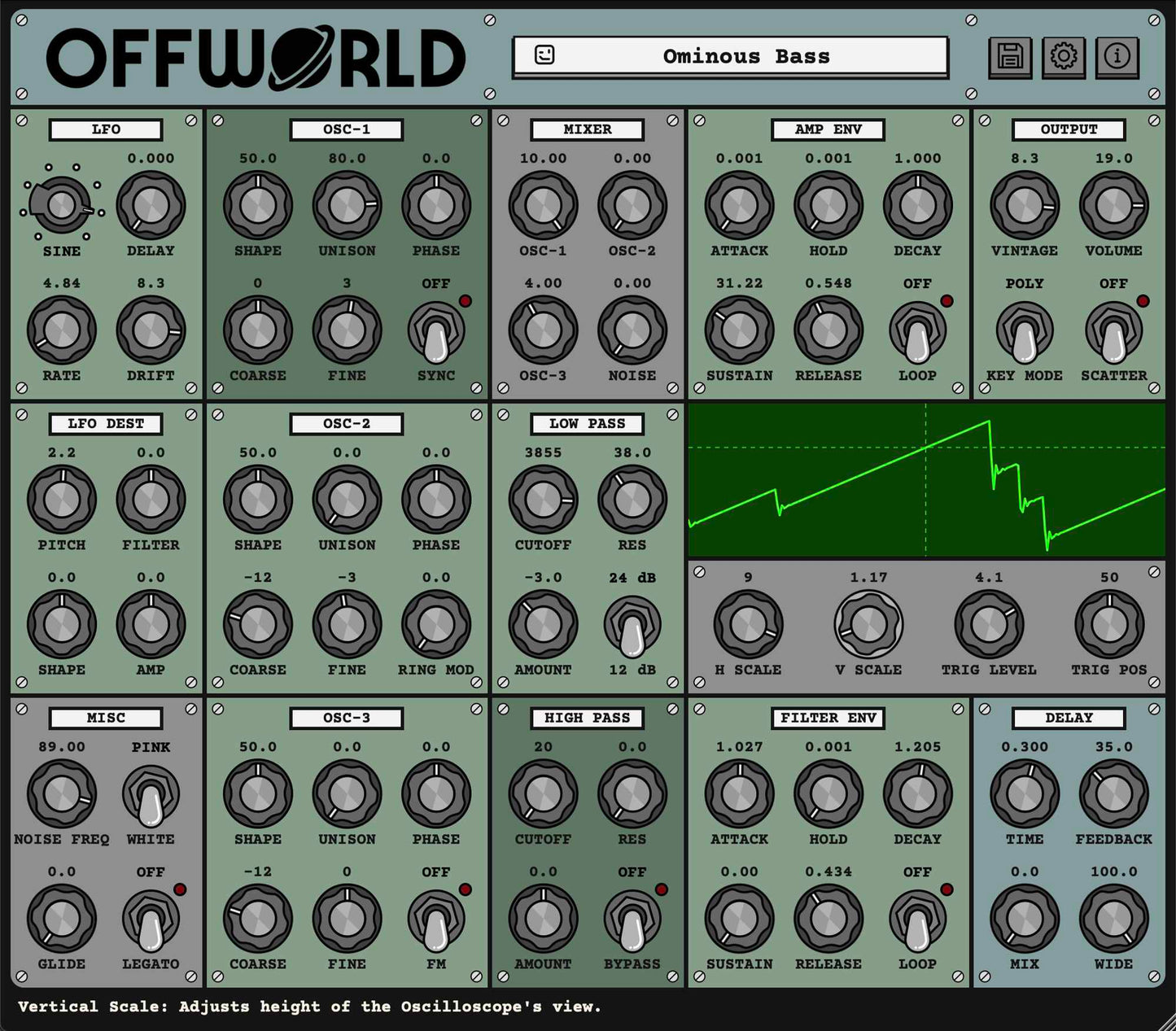Click the OSC-1 SHAPE value 50.0
Screen dimensions: 1176x1031
[x=258, y=159]
